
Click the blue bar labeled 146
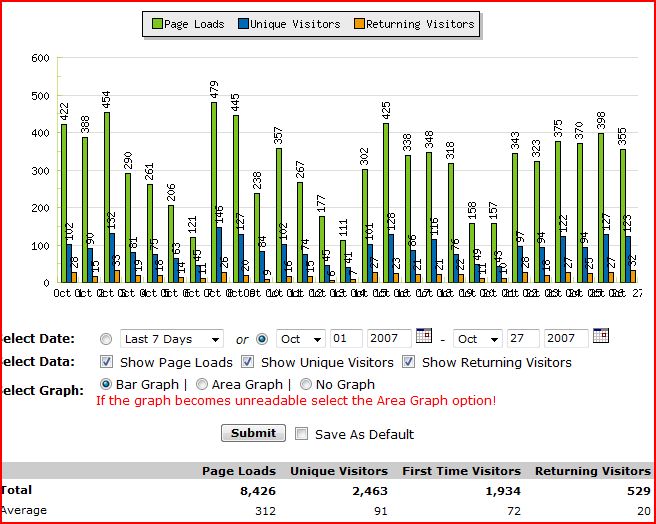coord(219,255)
